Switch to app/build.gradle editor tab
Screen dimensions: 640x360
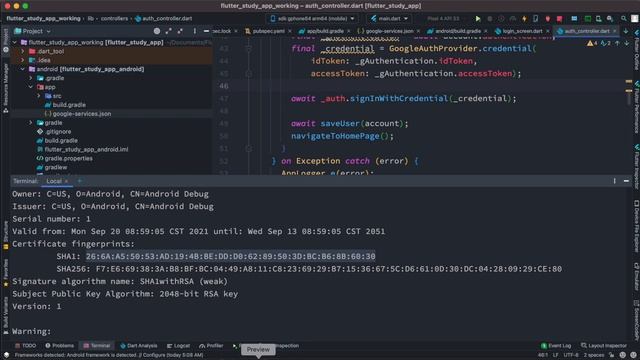coord(325,31)
